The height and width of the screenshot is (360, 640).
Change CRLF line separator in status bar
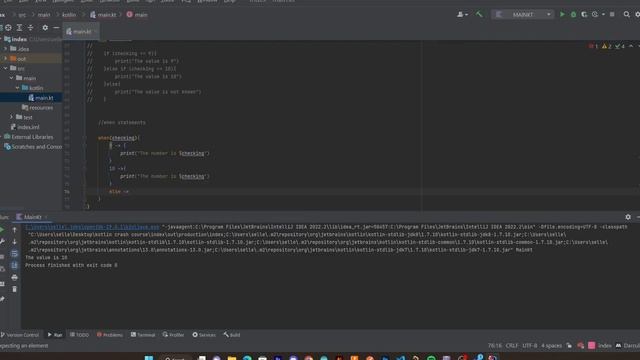[x=512, y=346]
